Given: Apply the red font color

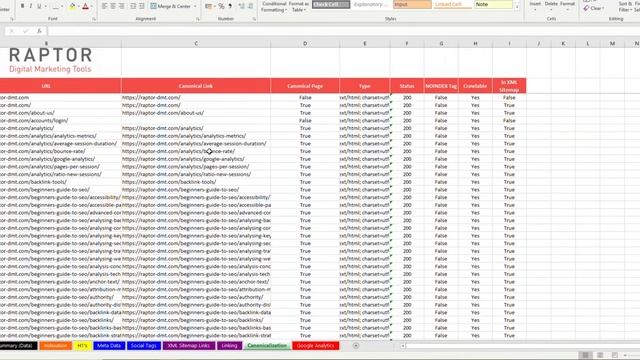Looking at the screenshot, I should point(85,6).
